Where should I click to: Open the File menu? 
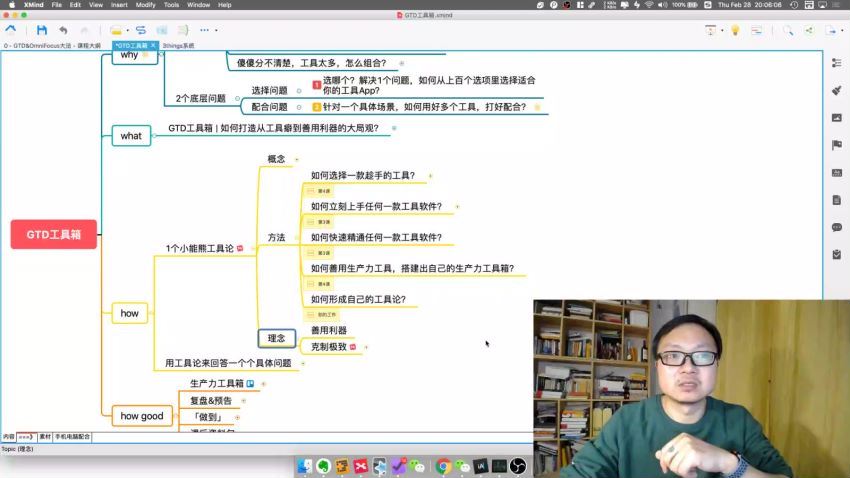(x=56, y=5)
